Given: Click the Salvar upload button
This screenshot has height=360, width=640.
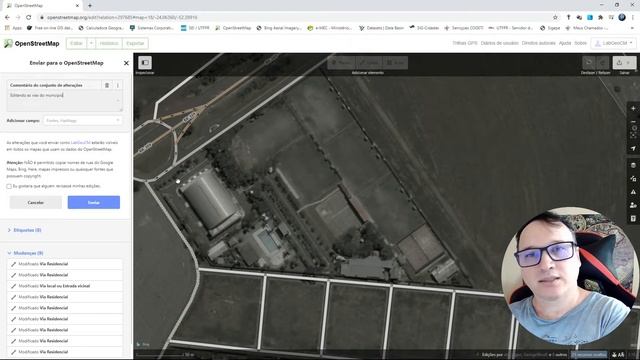Looking at the screenshot, I should [x=624, y=62].
